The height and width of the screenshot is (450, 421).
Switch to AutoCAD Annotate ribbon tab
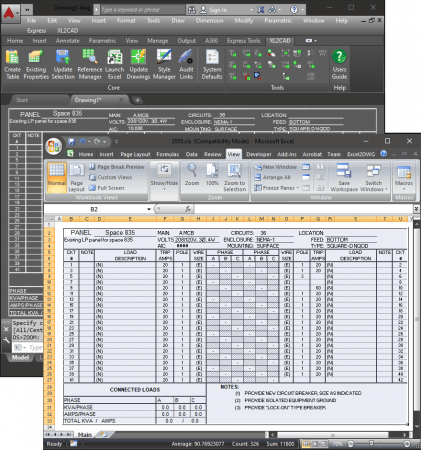point(68,41)
